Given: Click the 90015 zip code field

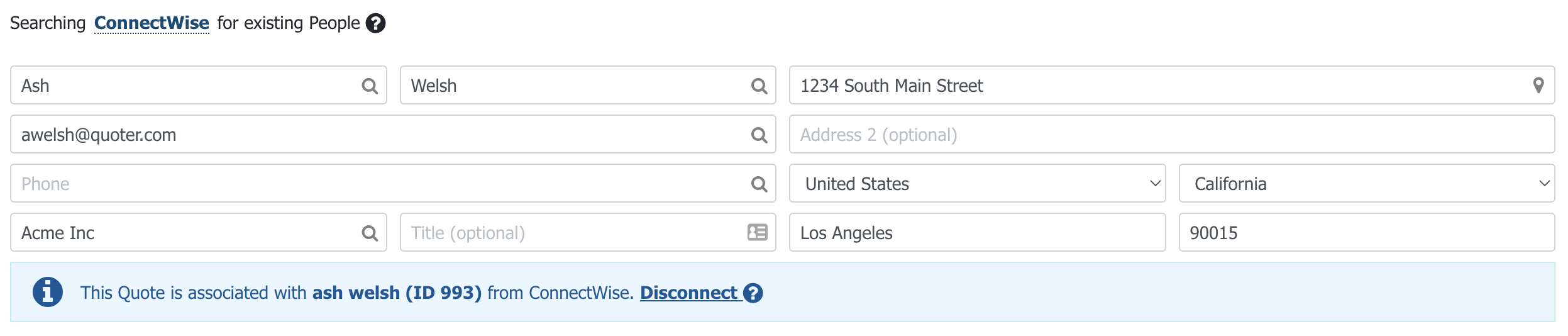Looking at the screenshot, I should (x=1366, y=233).
